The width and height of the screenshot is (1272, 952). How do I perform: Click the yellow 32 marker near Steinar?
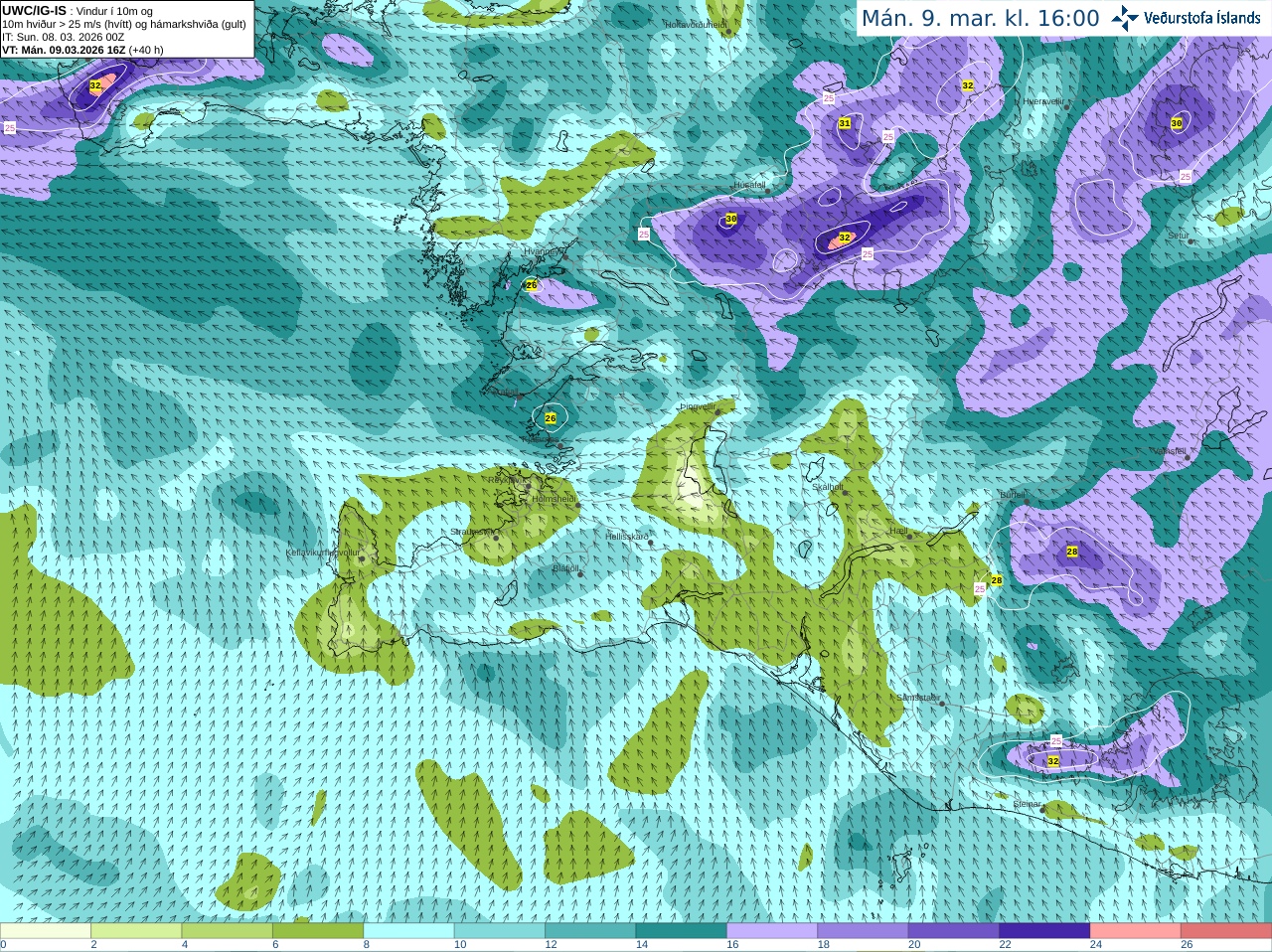coord(1053,761)
